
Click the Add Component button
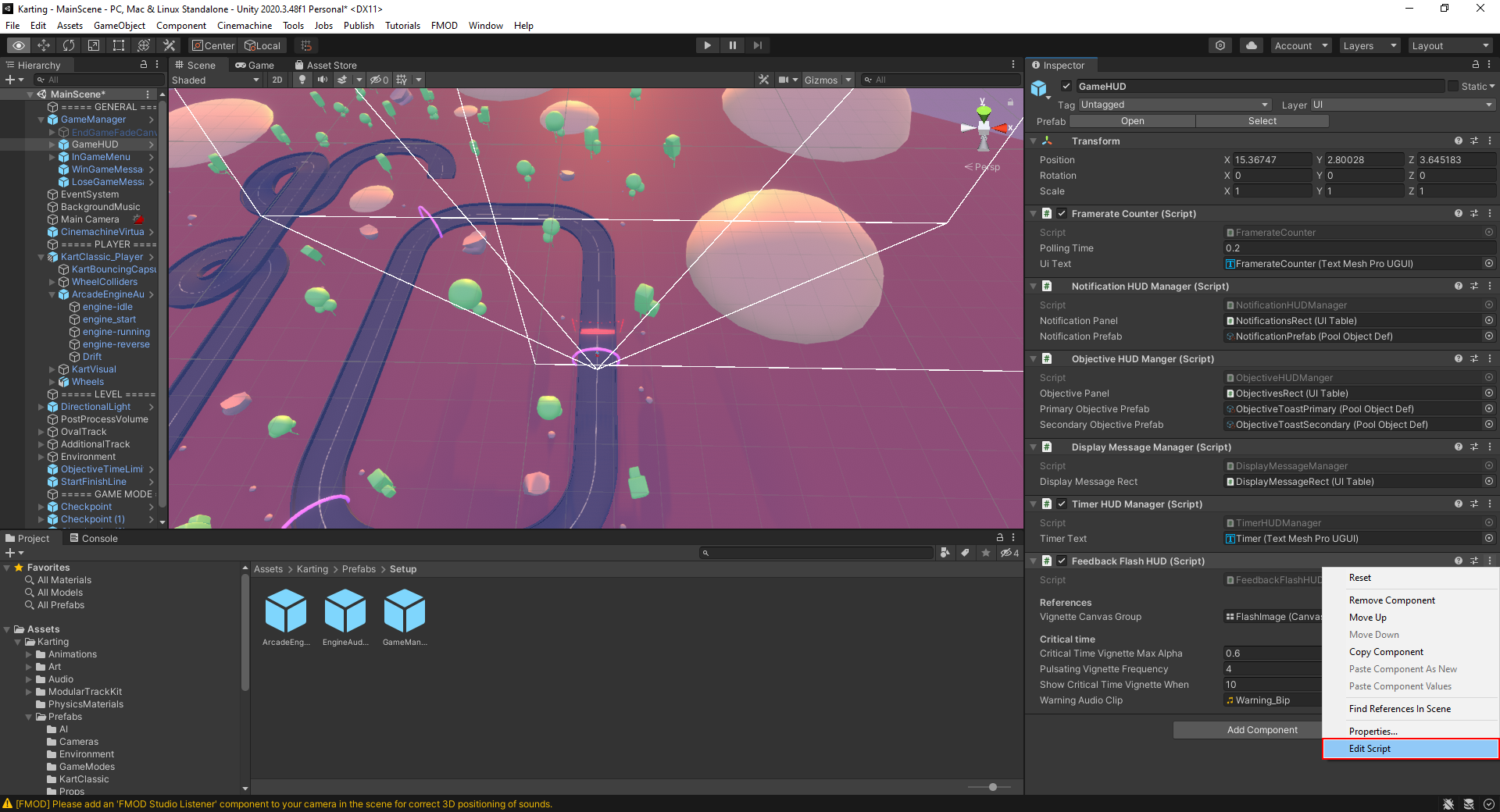1262,730
